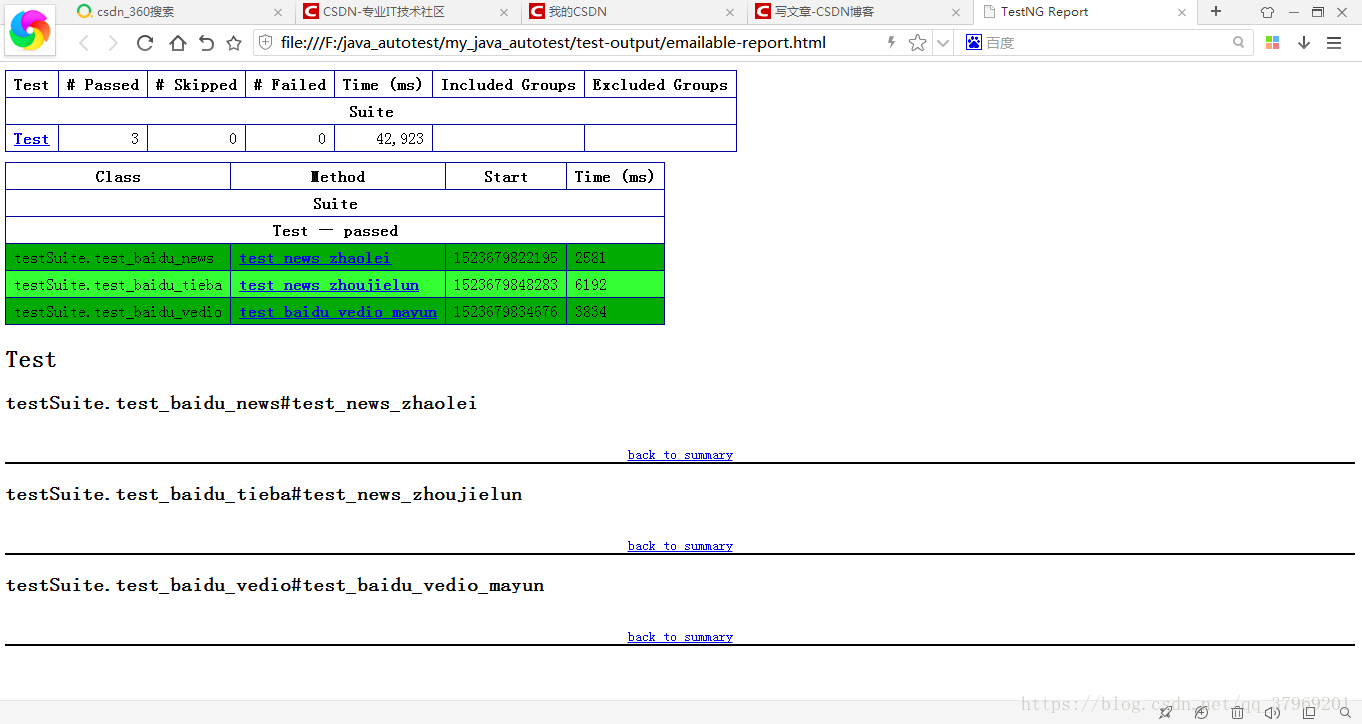Go forward to the next page

(x=113, y=43)
